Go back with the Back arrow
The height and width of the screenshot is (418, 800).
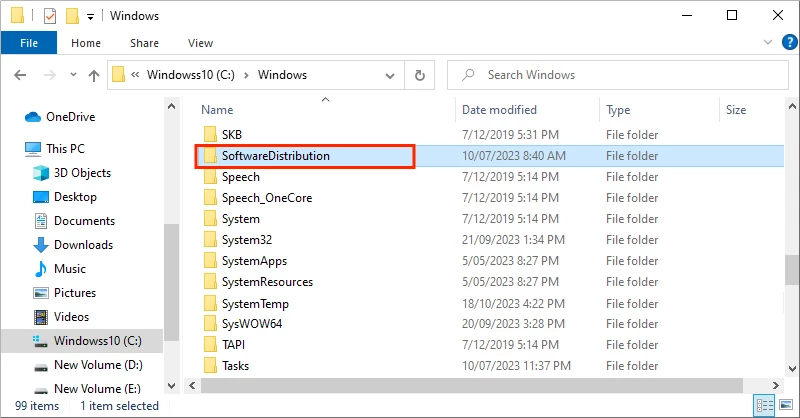pos(20,76)
